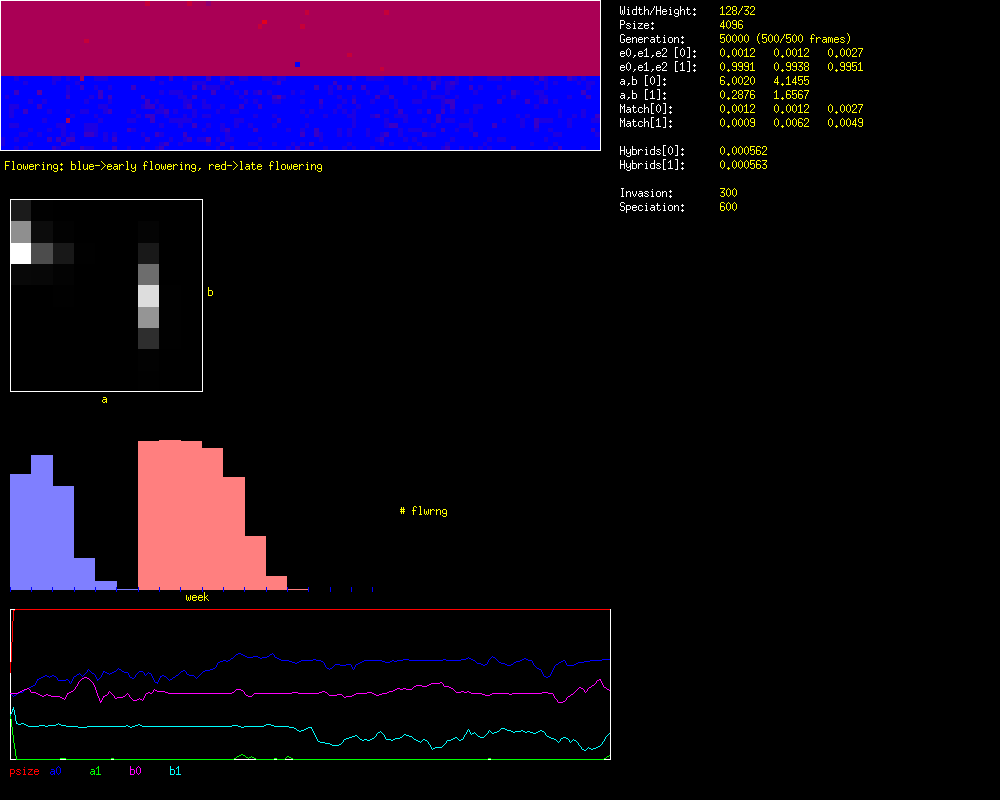The height and width of the screenshot is (800, 1000).
Task: Click the e0,e1,e2 [1] label
Action: [x=658, y=68]
